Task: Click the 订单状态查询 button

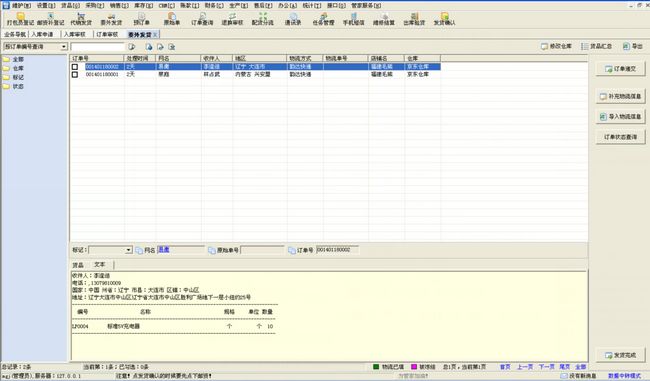Action: point(620,137)
